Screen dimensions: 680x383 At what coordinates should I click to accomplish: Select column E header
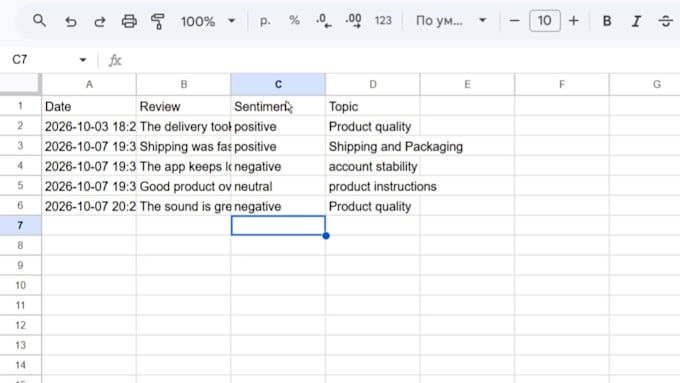click(x=467, y=84)
